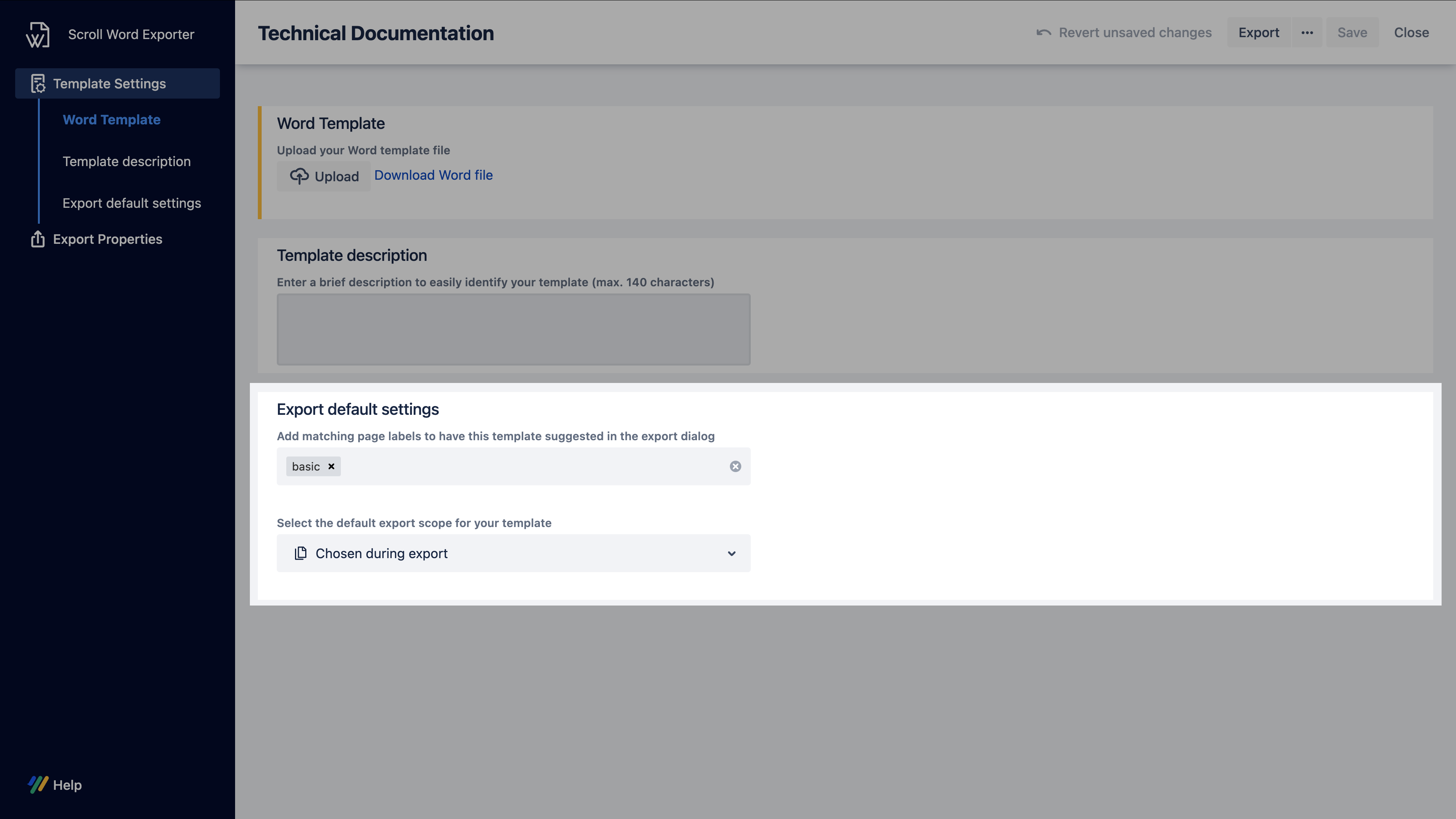Click inside the template description text box
The height and width of the screenshot is (819, 1456).
pyautogui.click(x=513, y=329)
